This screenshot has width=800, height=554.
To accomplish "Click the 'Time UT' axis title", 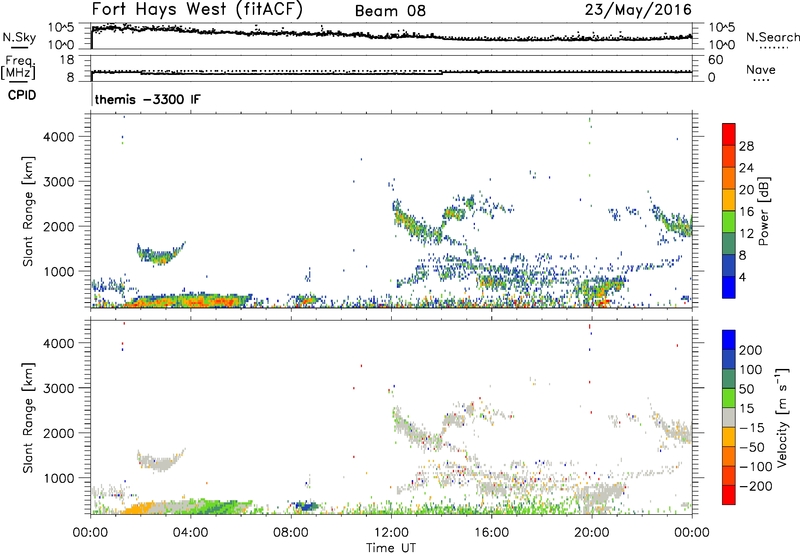I will (x=391, y=548).
